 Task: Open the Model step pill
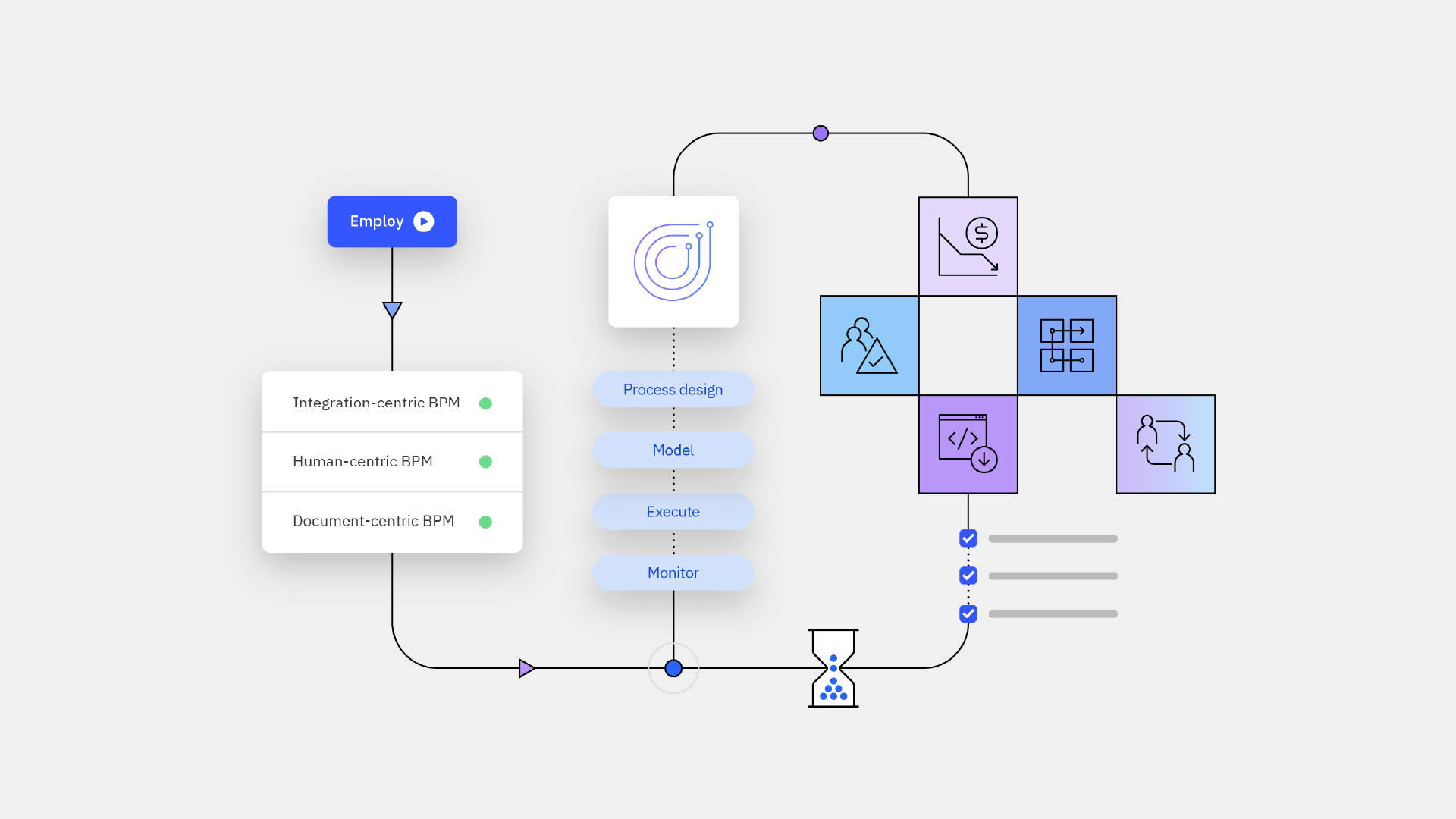[673, 450]
